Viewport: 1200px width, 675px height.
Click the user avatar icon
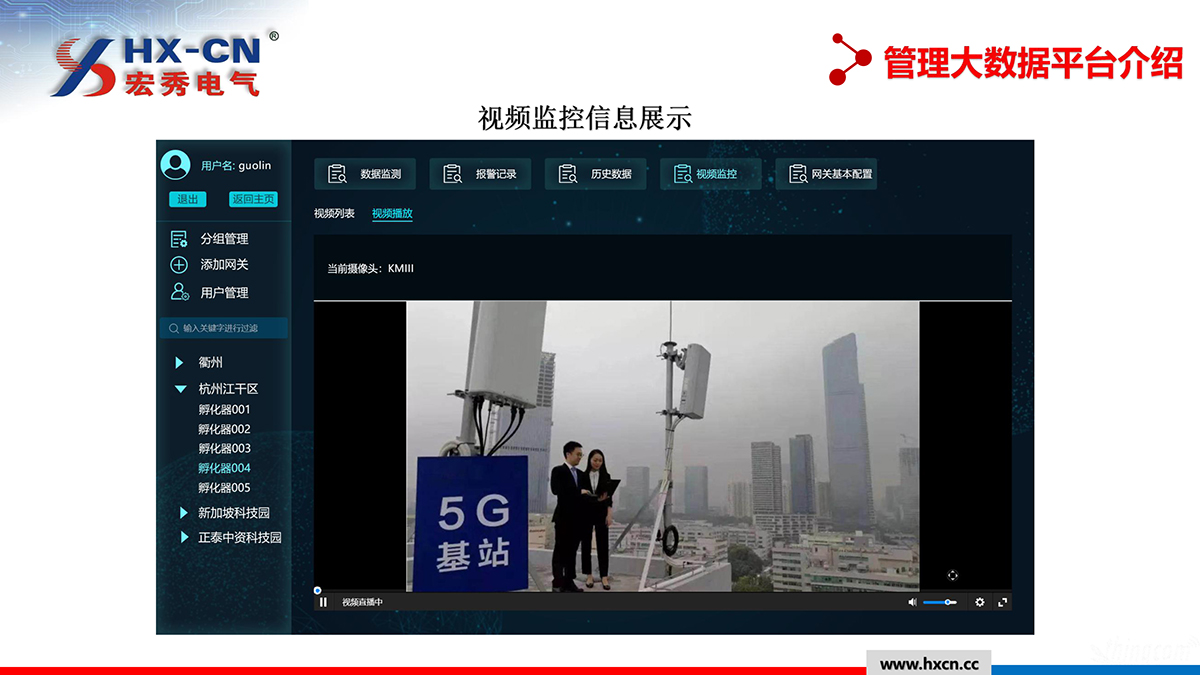pyautogui.click(x=175, y=165)
